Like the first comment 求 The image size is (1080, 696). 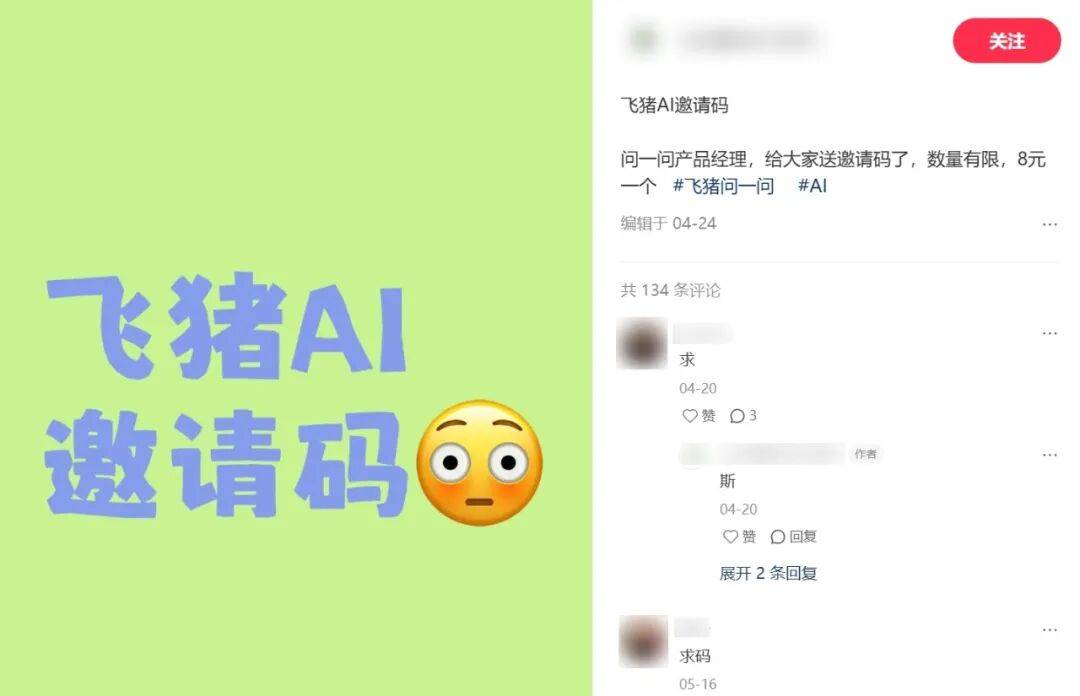point(698,416)
